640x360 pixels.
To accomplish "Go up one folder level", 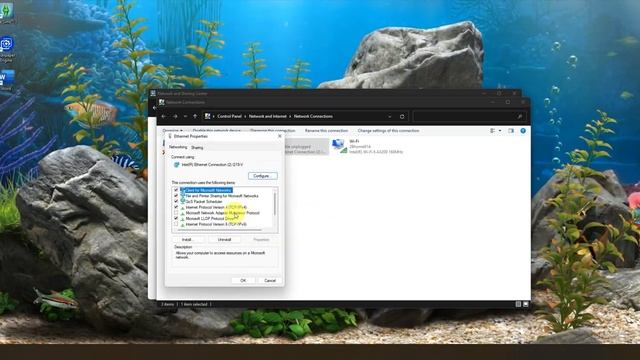I will point(195,116).
